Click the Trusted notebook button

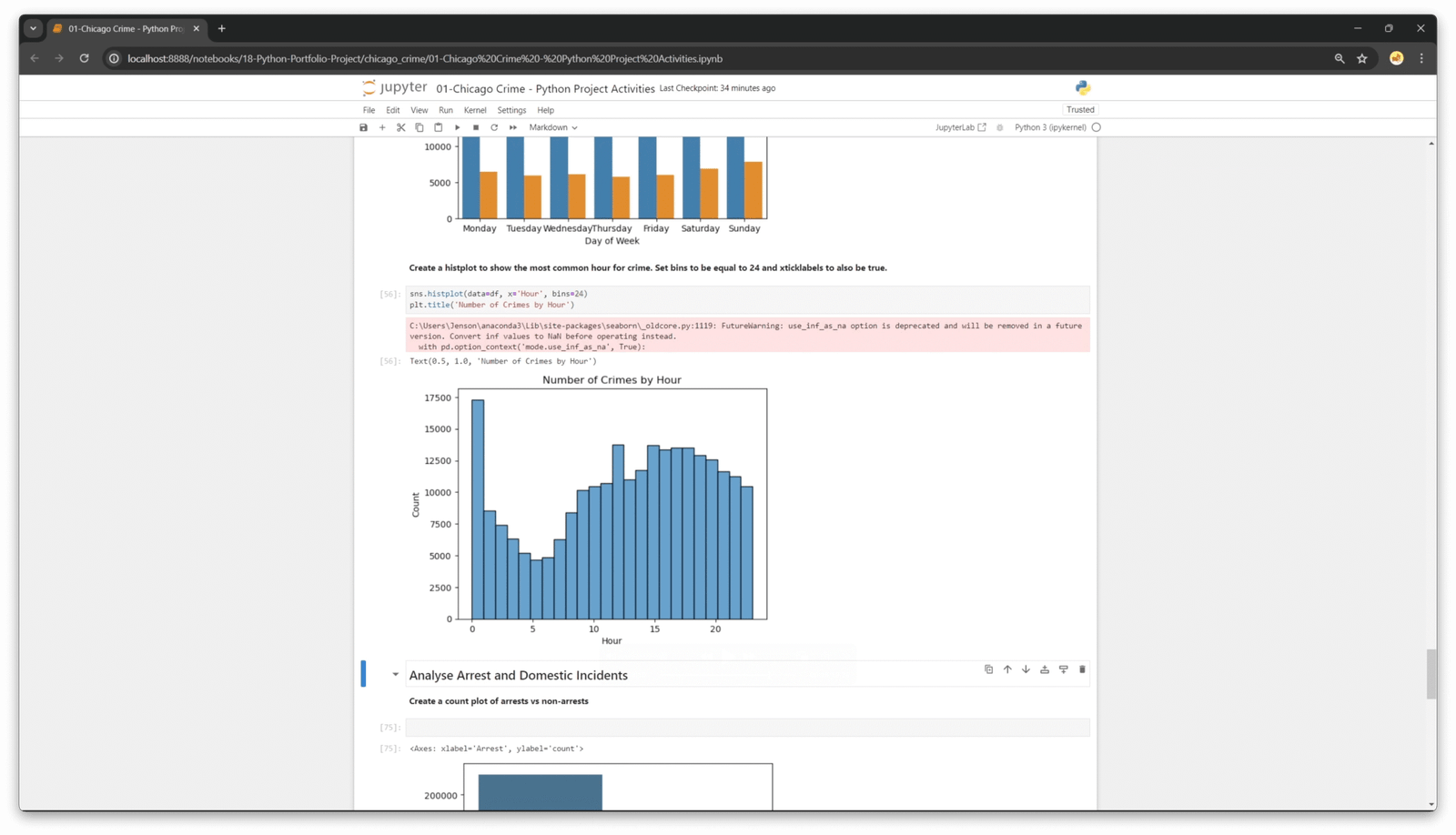[1080, 110]
